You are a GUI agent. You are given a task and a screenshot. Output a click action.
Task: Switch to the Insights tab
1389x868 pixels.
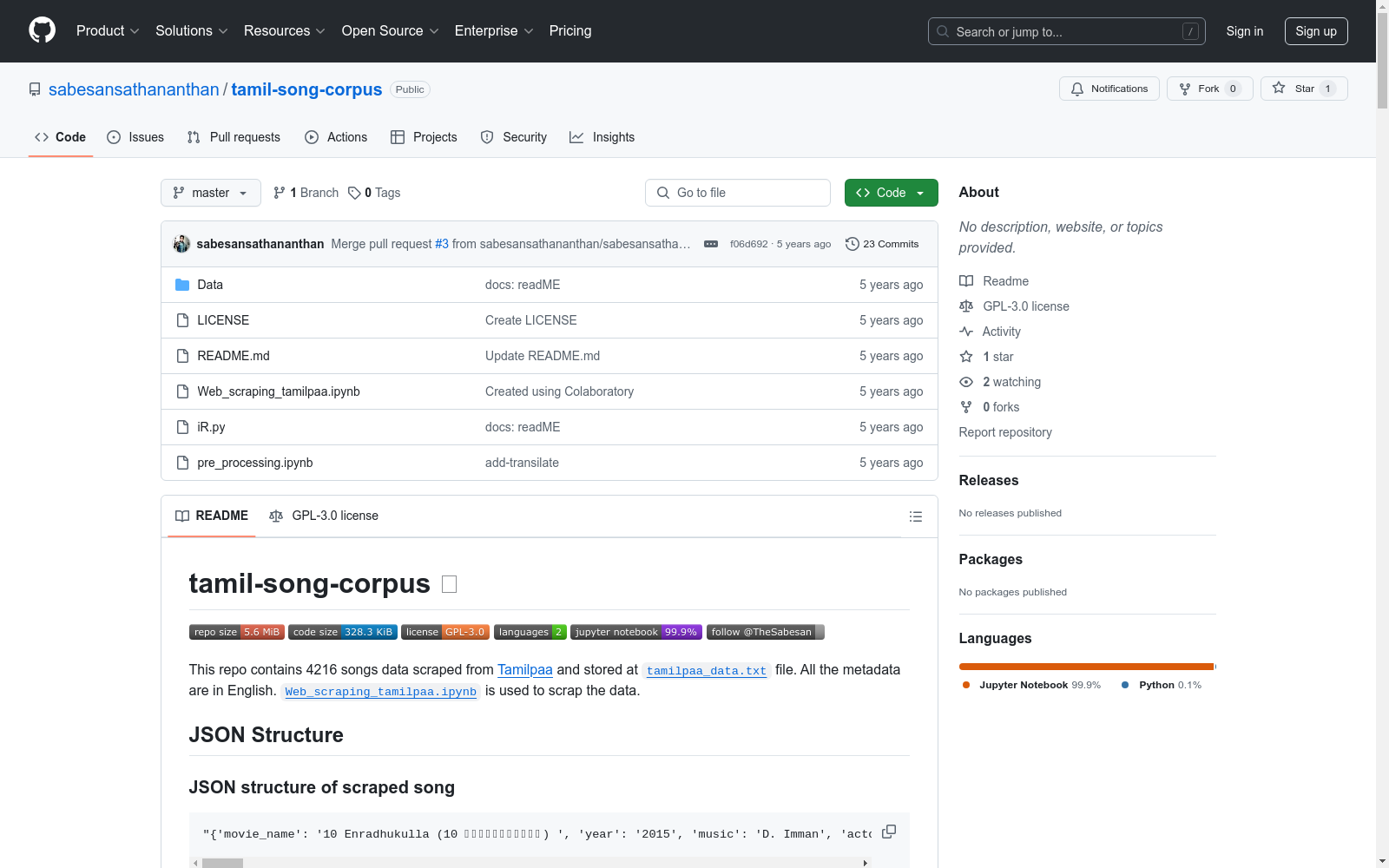pos(602,137)
